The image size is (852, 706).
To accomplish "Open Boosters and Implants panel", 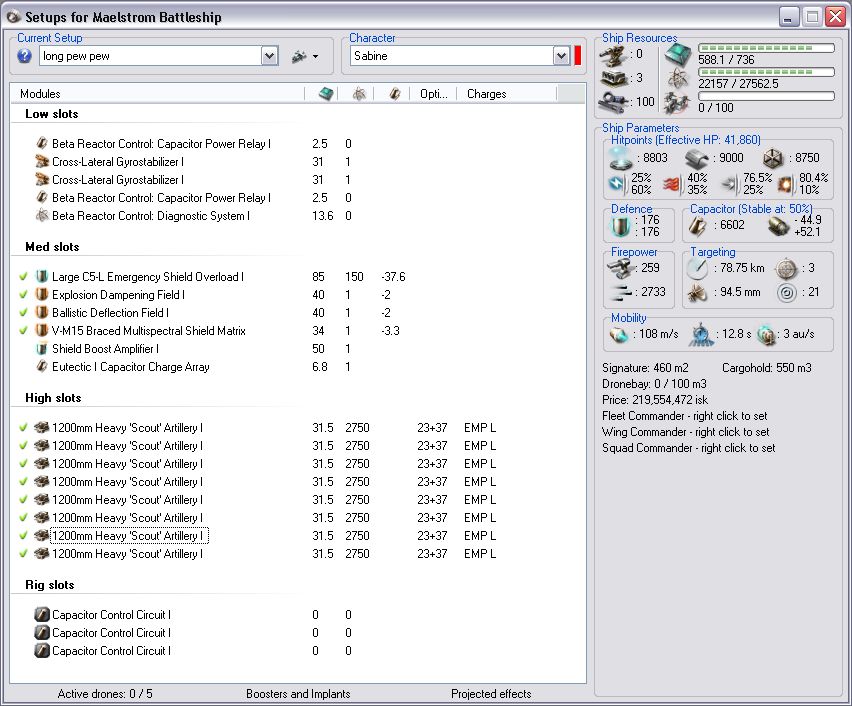I will [x=298, y=693].
